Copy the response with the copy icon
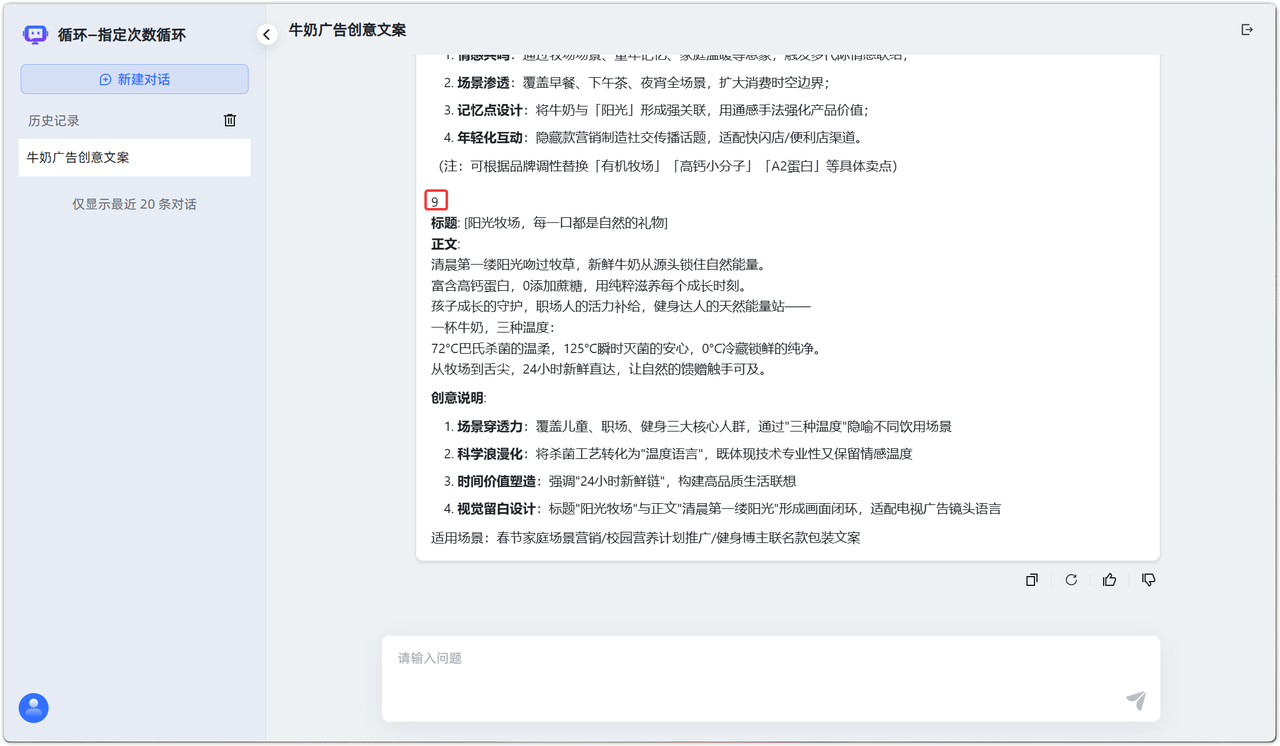The image size is (1280, 746). click(1031, 580)
